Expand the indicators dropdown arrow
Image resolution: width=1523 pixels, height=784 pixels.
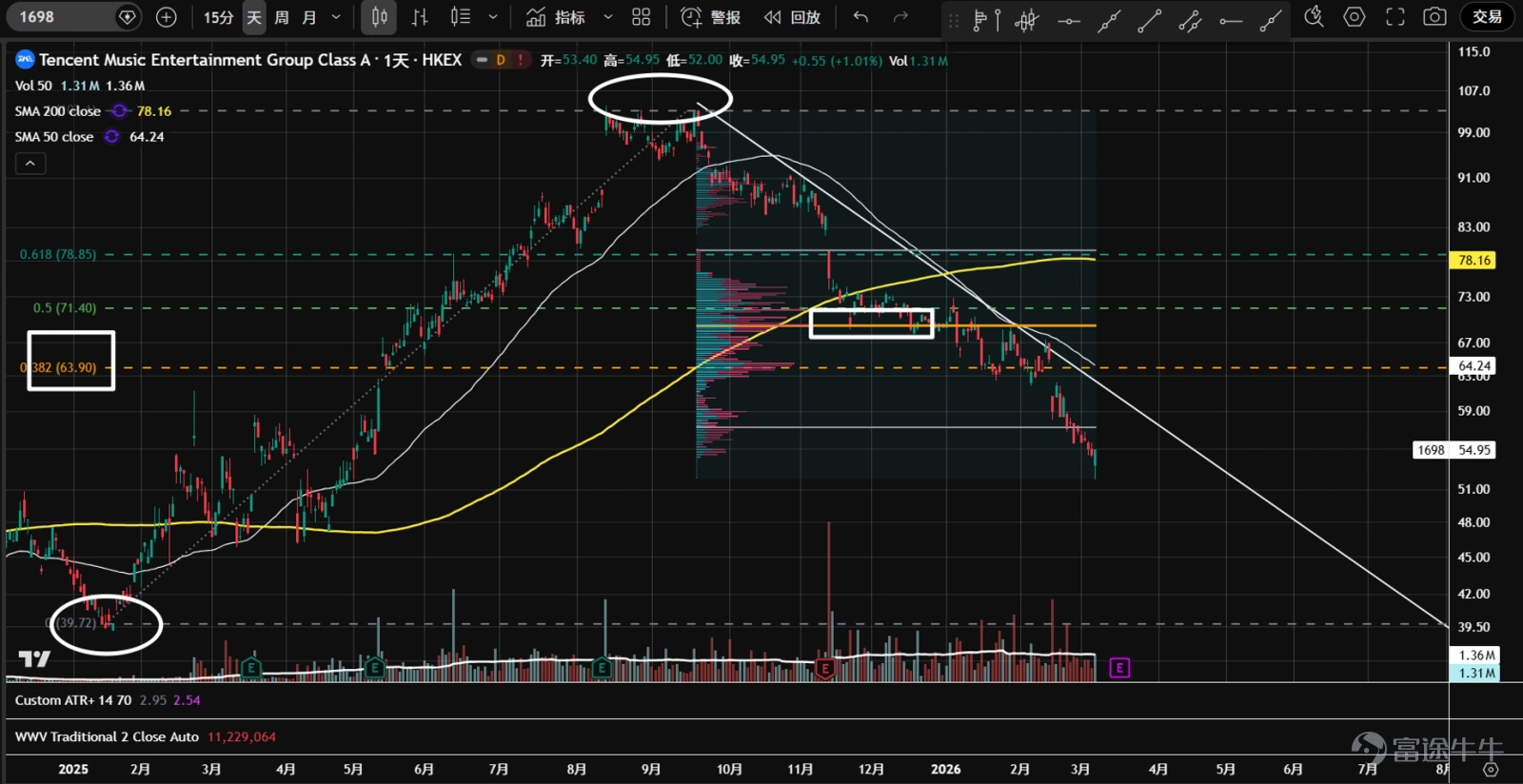coord(608,17)
